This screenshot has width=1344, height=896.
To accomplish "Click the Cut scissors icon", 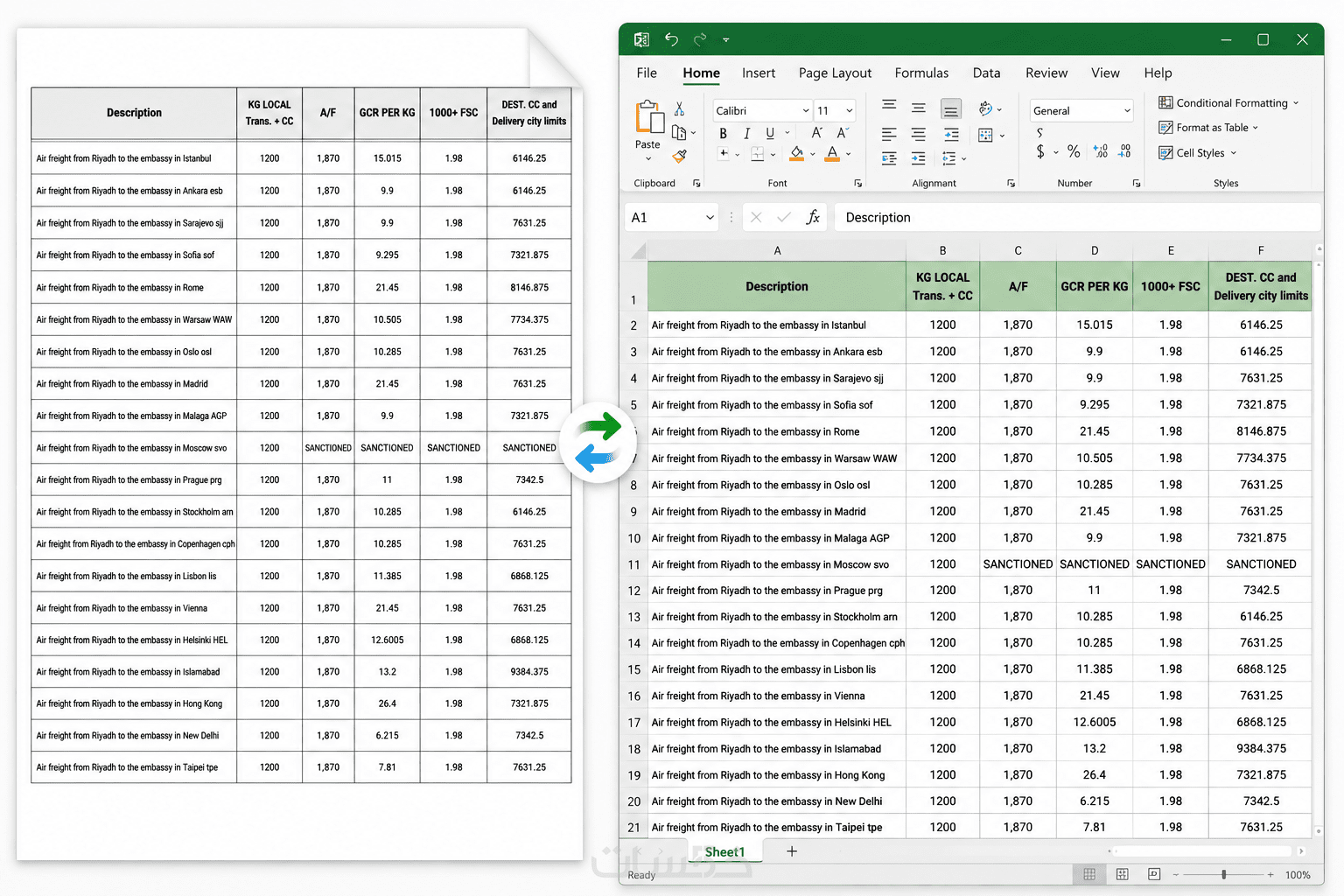I will tap(680, 108).
